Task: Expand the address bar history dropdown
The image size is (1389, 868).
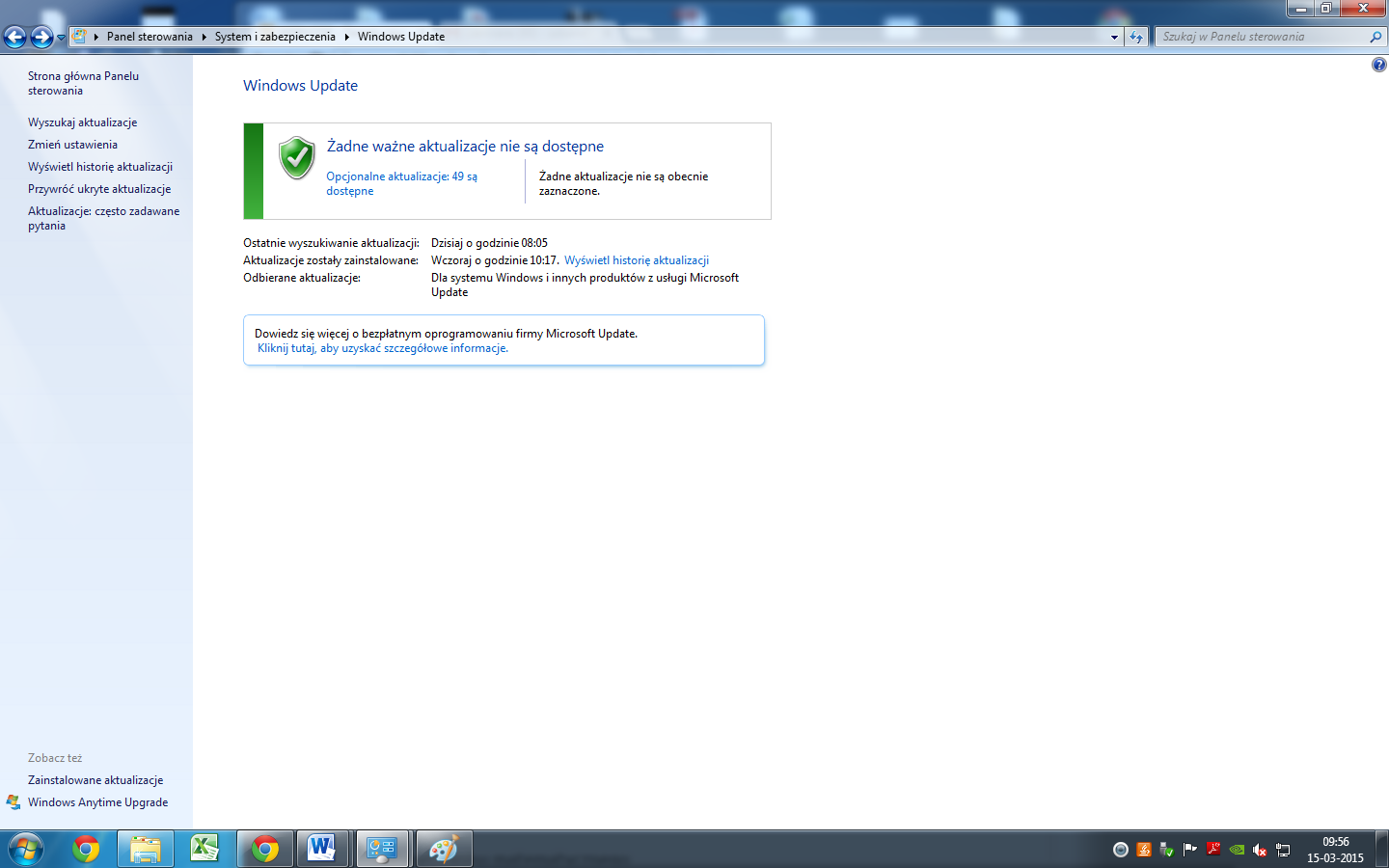Action: pyautogui.click(x=1114, y=37)
